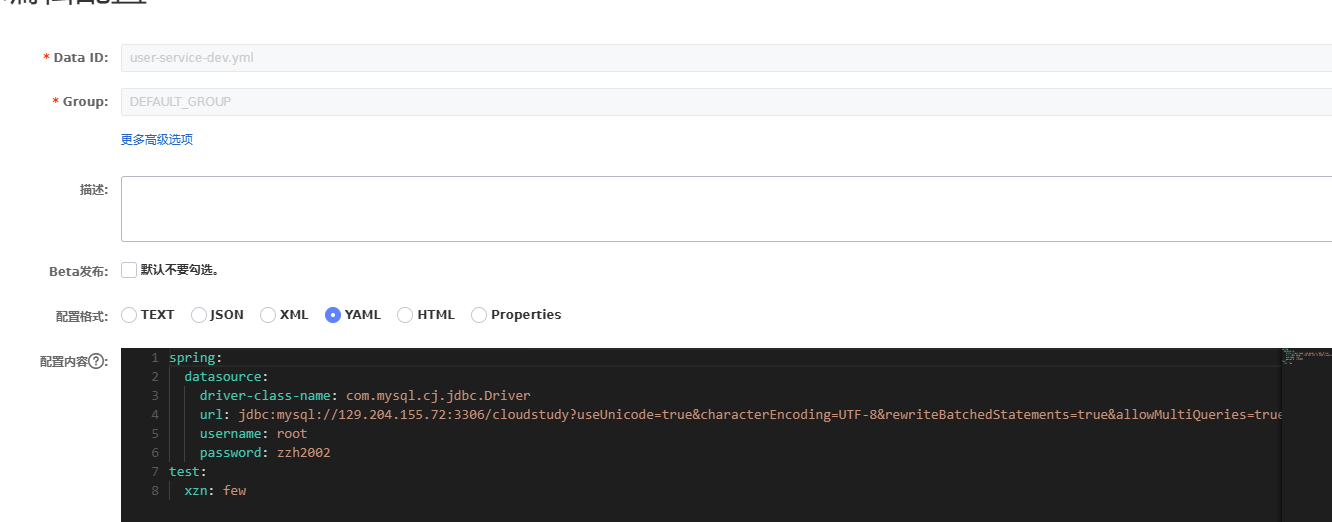Select the TEXT format radio button
This screenshot has width=1332, height=522.
129,315
